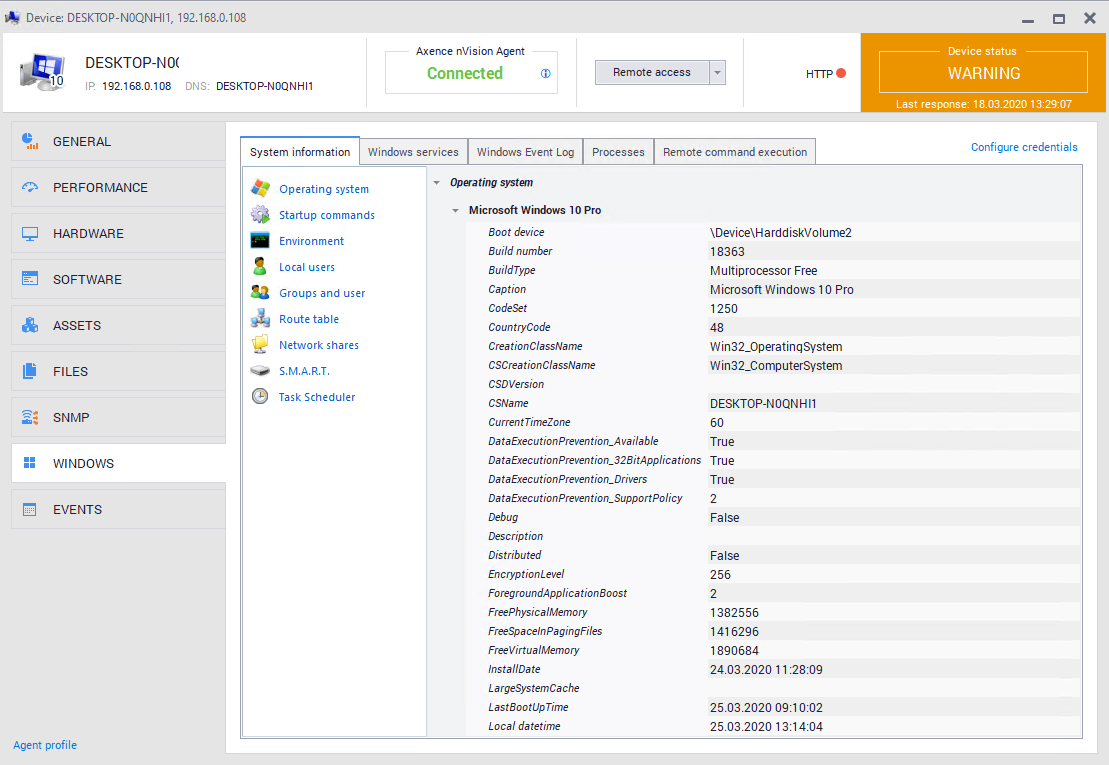Click the Local users person icon
Image resolution: width=1109 pixels, height=765 pixels.
[x=260, y=266]
